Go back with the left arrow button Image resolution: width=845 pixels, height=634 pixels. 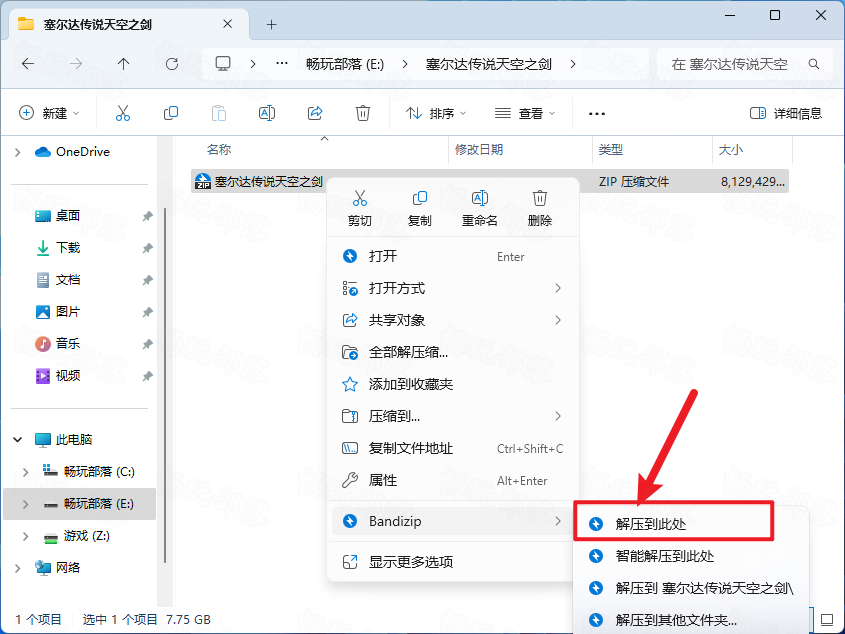tap(28, 64)
